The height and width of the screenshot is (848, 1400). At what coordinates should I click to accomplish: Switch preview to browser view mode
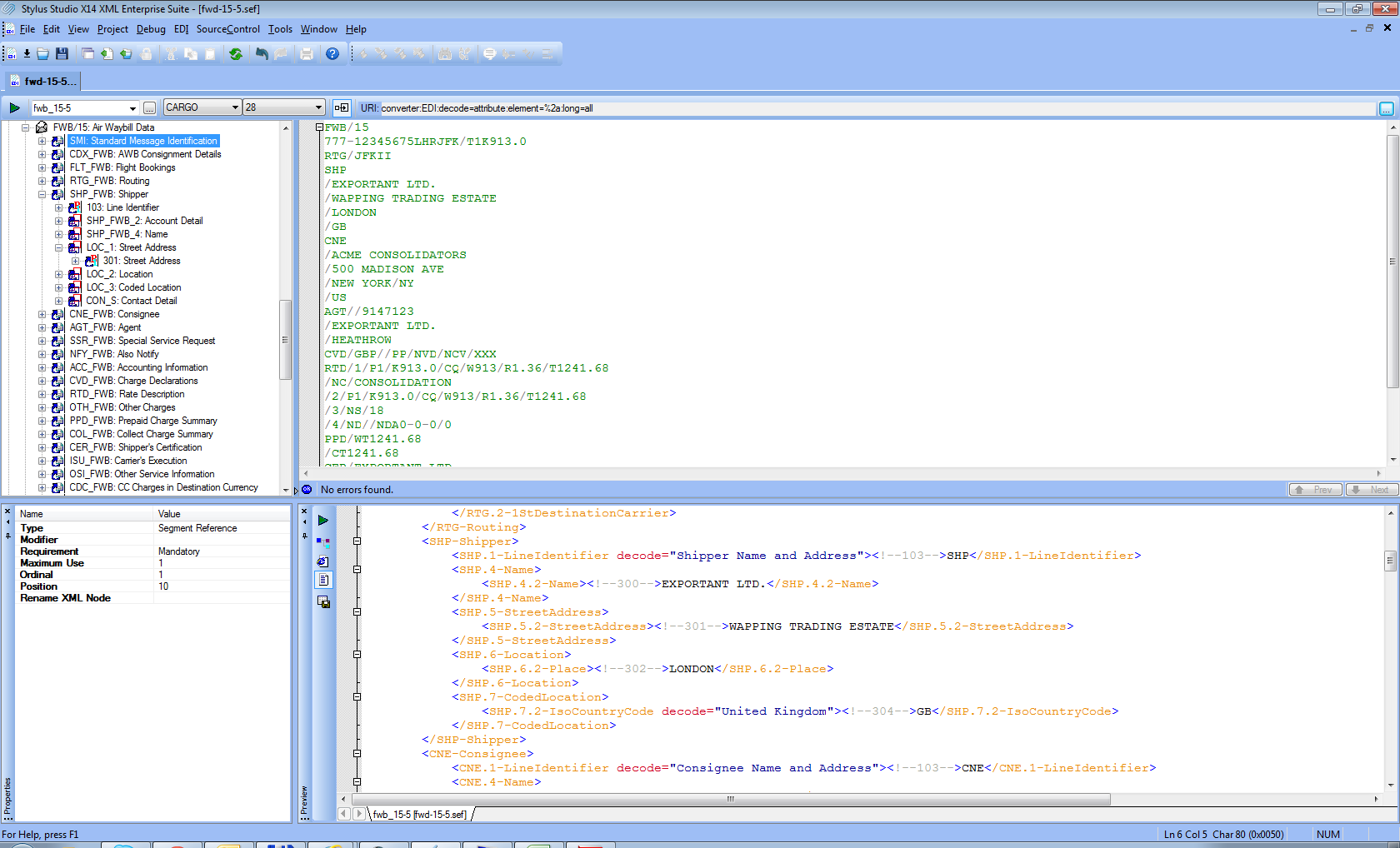coord(323,561)
